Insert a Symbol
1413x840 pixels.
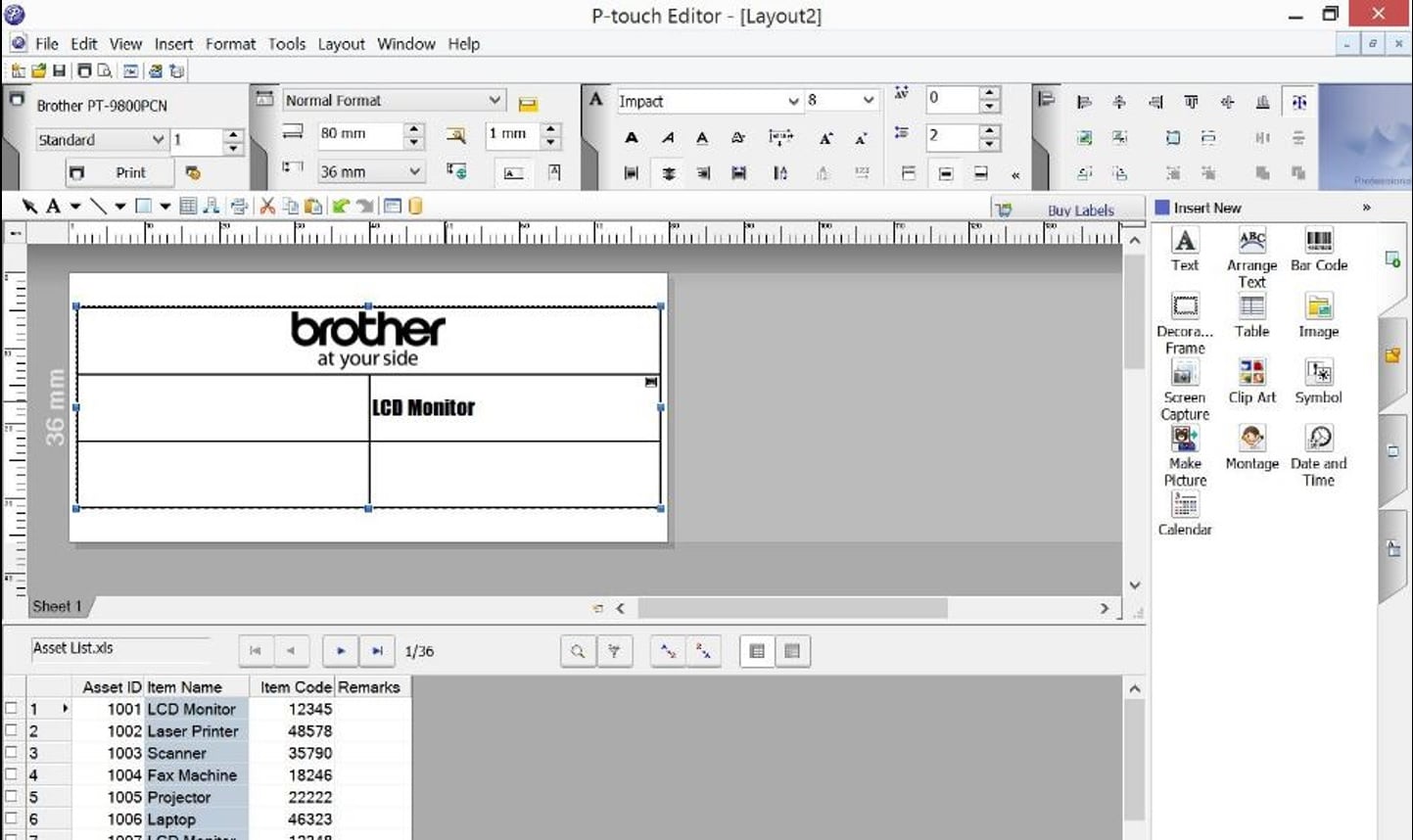pos(1319,382)
